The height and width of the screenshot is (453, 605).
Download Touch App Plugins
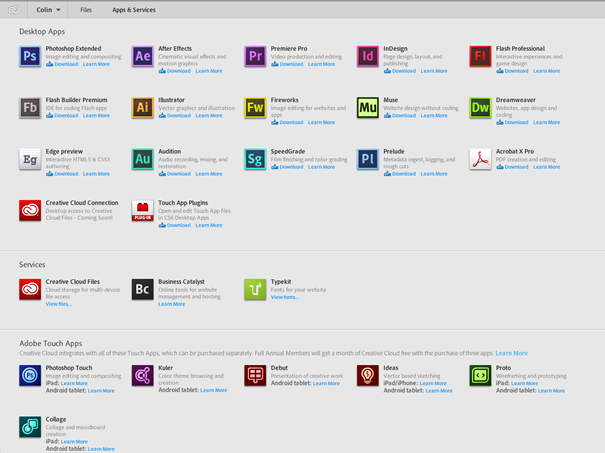[175, 225]
